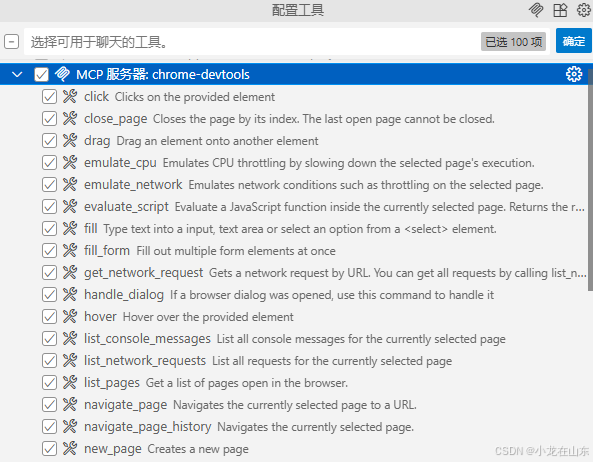Click the tool icon next to navigate_page
Screen dimensions: 593x462
(x=70, y=405)
